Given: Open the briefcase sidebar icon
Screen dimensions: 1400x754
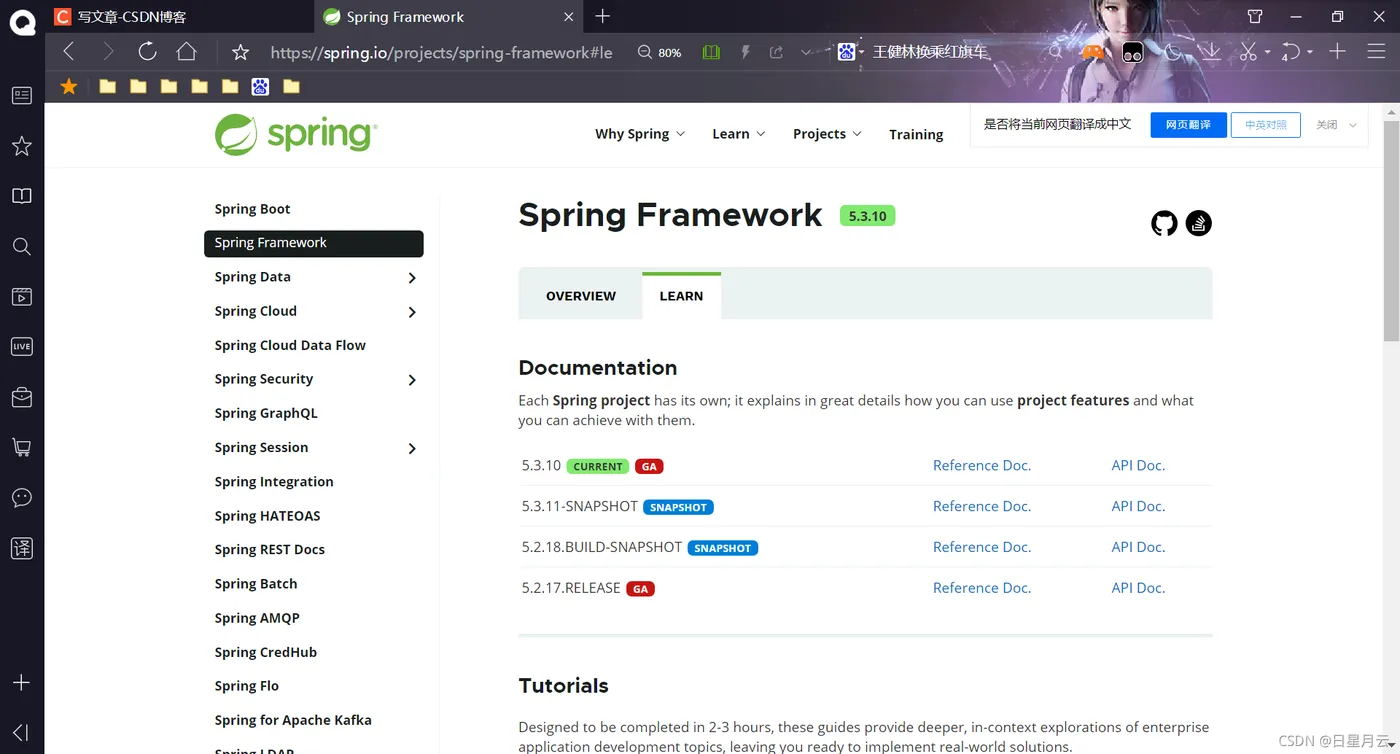Looking at the screenshot, I should pos(21,397).
